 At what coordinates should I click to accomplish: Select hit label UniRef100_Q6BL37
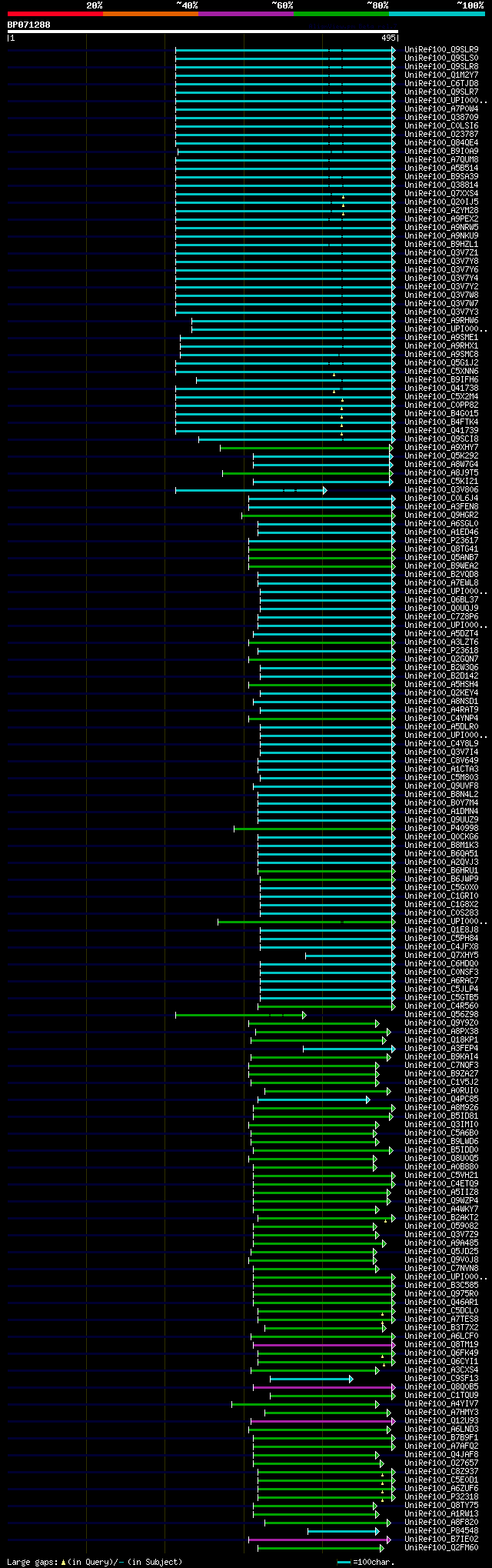coord(441,600)
